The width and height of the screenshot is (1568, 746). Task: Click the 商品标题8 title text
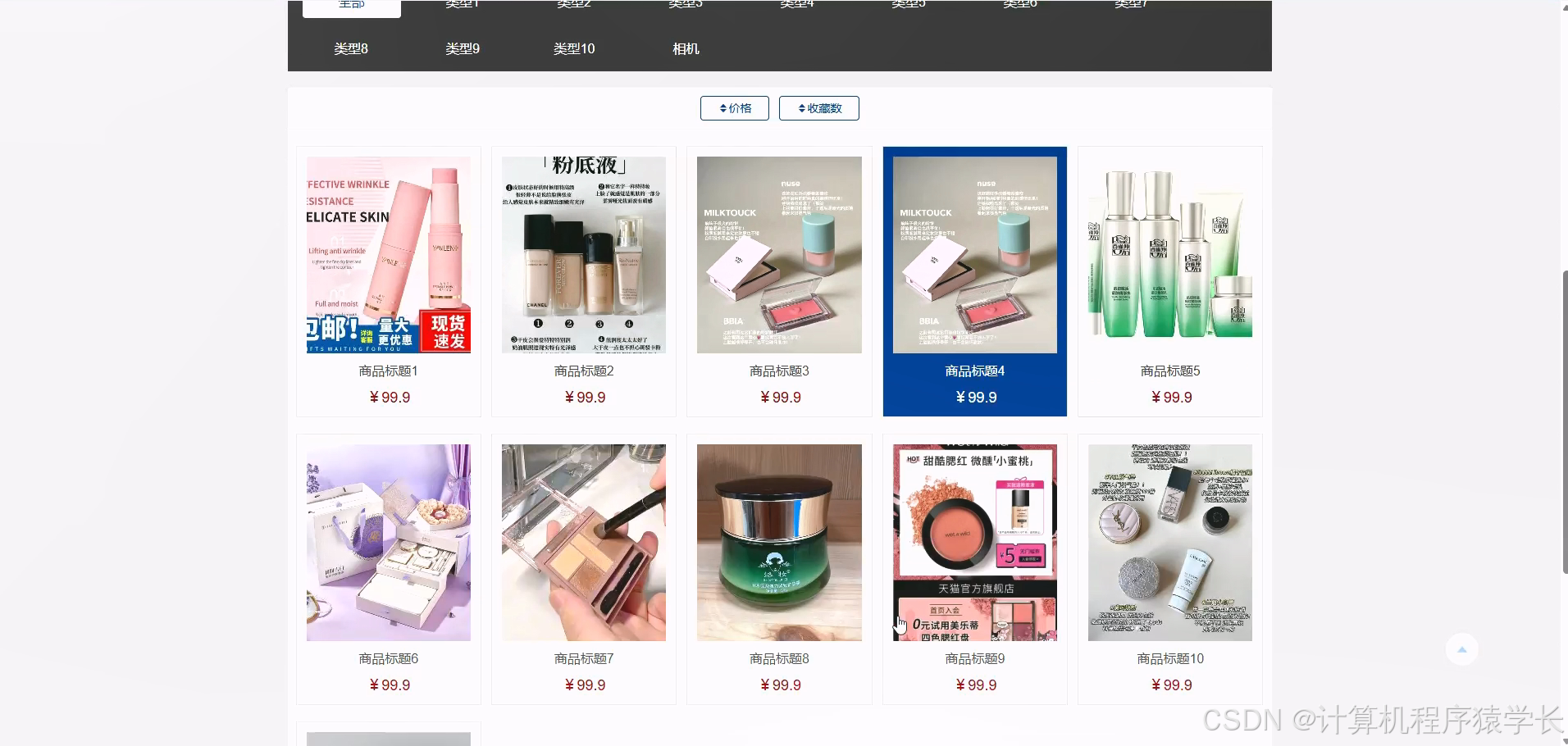(779, 659)
